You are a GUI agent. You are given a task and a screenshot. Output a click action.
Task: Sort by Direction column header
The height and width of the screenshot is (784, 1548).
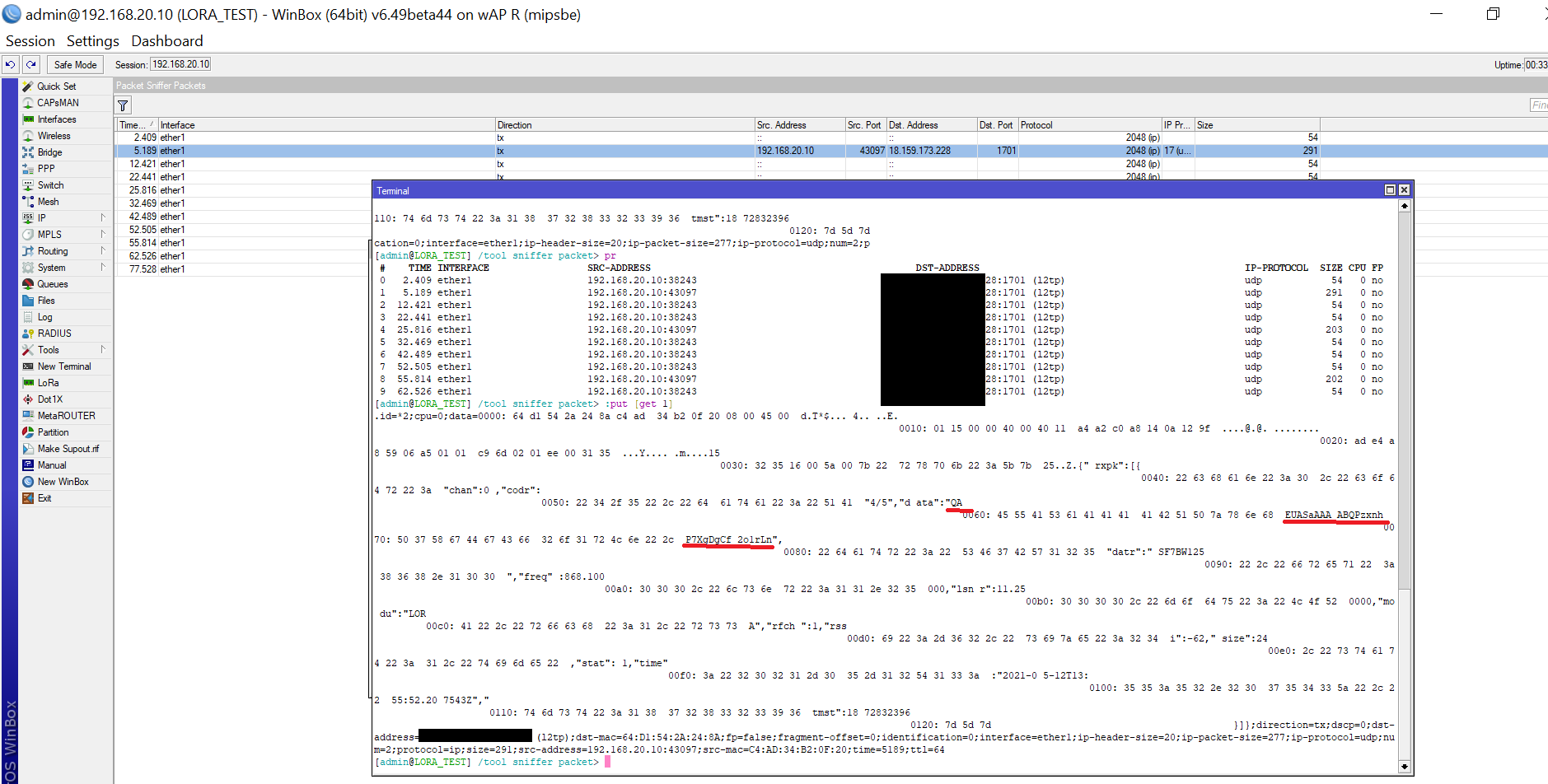[624, 125]
